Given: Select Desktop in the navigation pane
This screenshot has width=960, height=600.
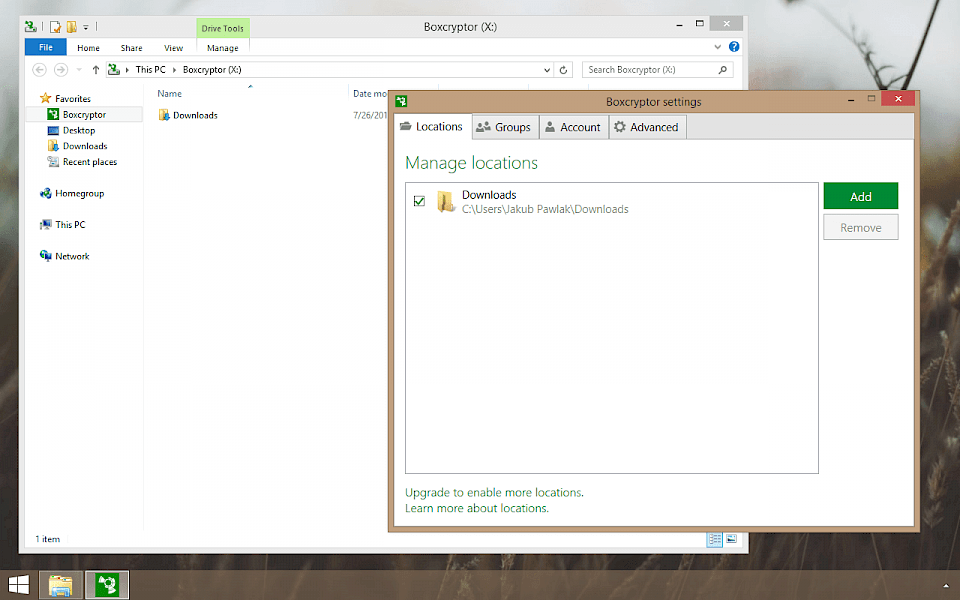Looking at the screenshot, I should pyautogui.click(x=79, y=130).
